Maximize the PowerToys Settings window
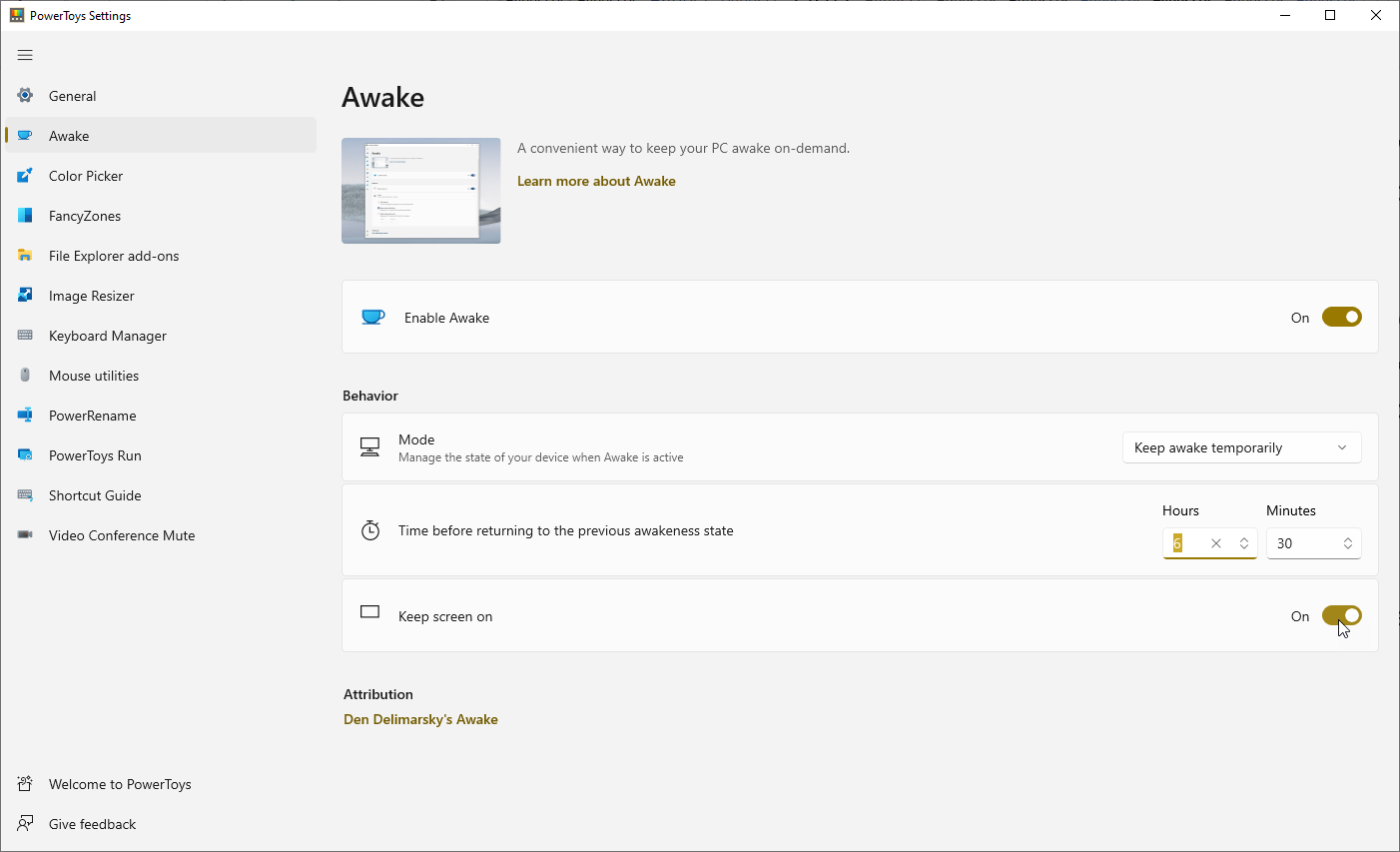The image size is (1400, 852). (1330, 15)
